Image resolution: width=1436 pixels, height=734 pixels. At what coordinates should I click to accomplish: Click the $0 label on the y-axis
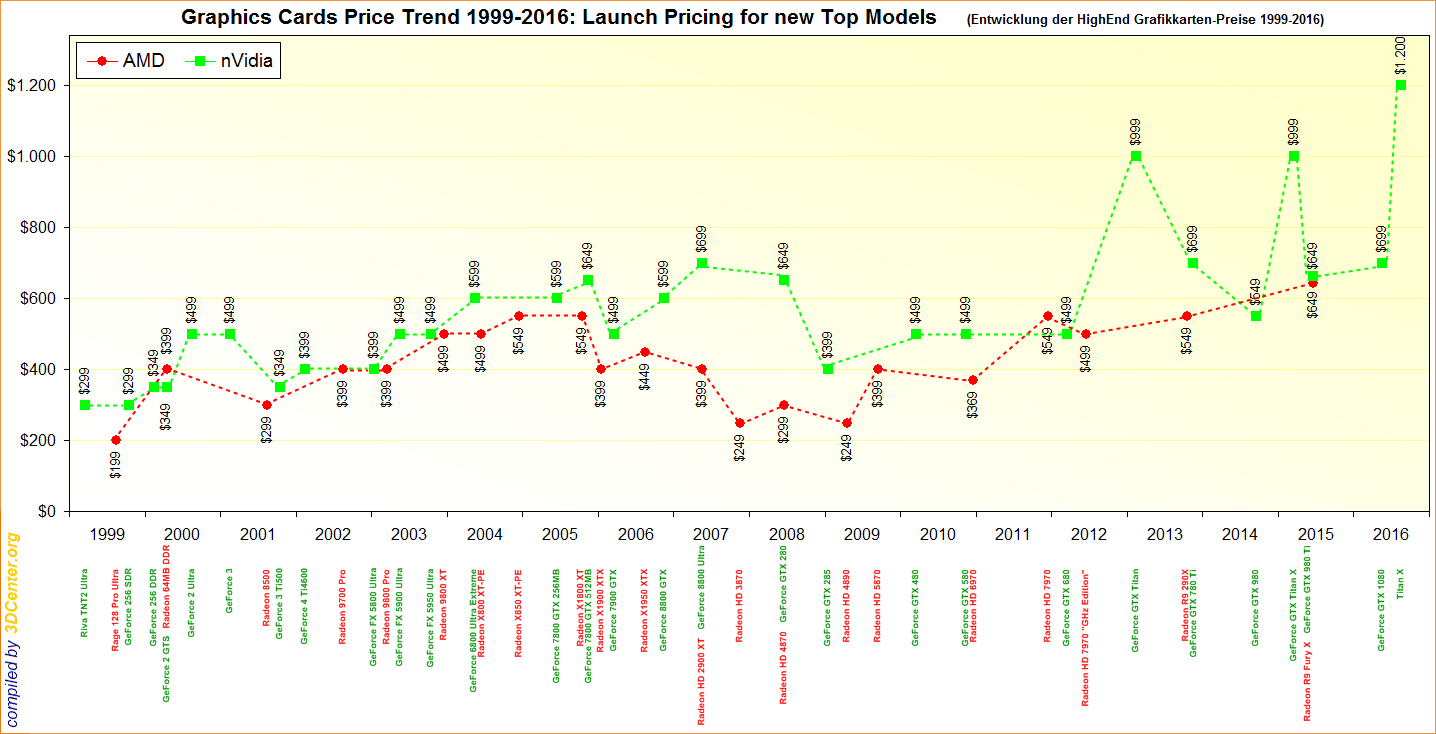47,512
